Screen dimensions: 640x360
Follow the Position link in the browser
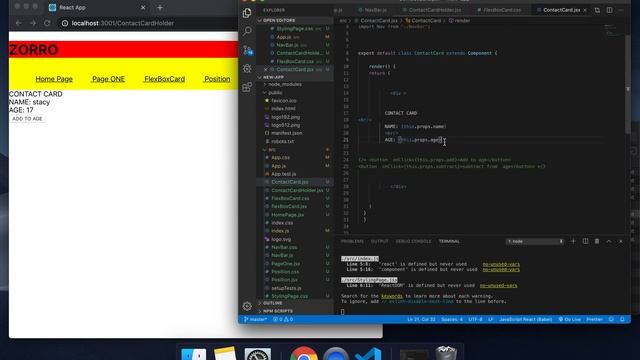[217, 79]
